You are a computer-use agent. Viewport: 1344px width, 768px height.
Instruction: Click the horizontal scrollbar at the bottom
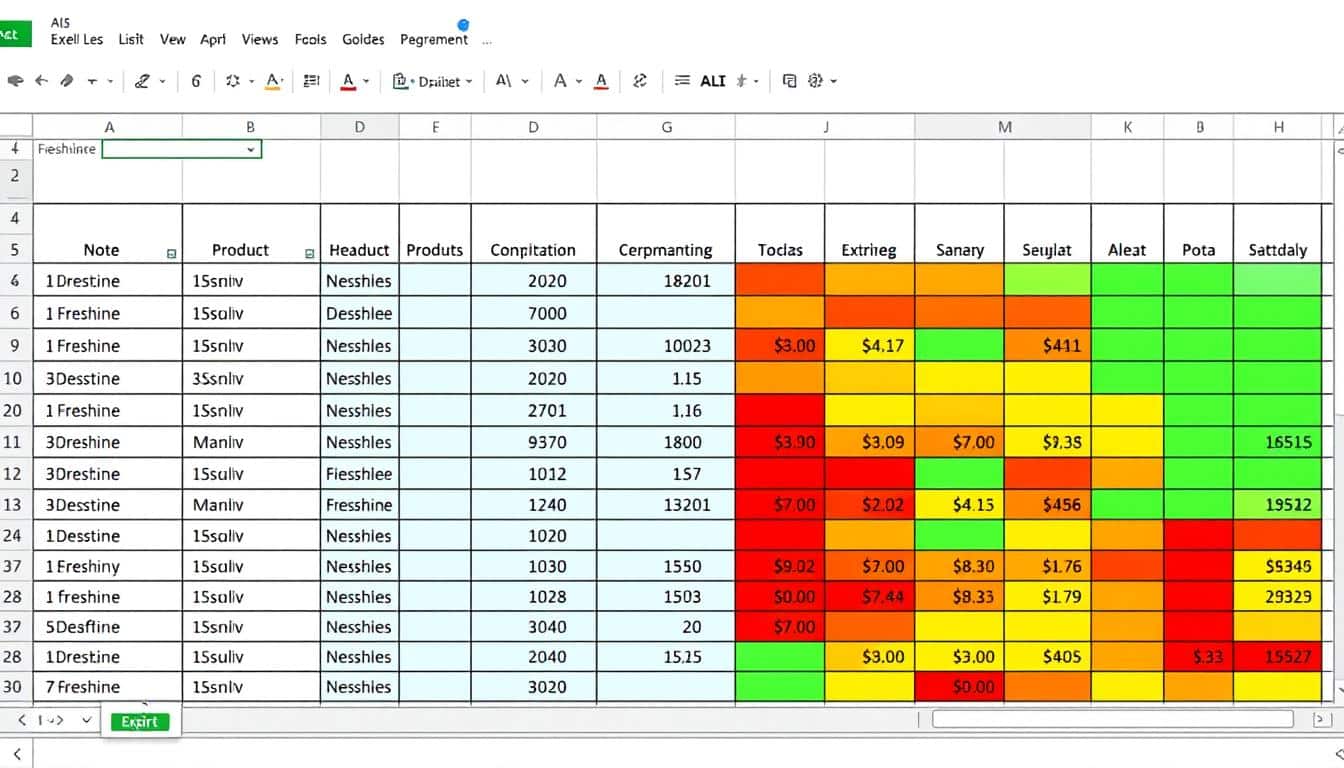pos(1112,719)
